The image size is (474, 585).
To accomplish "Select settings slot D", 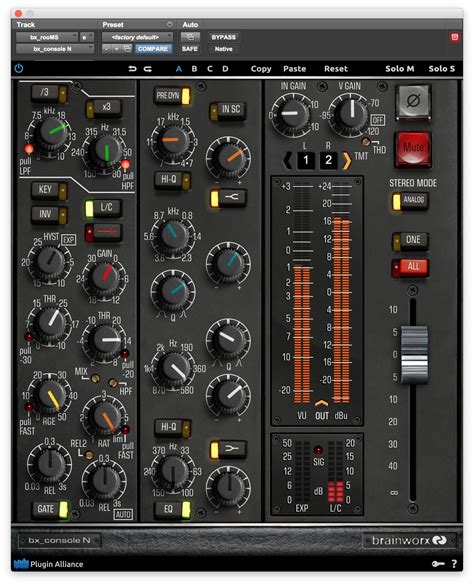I will [x=225, y=69].
